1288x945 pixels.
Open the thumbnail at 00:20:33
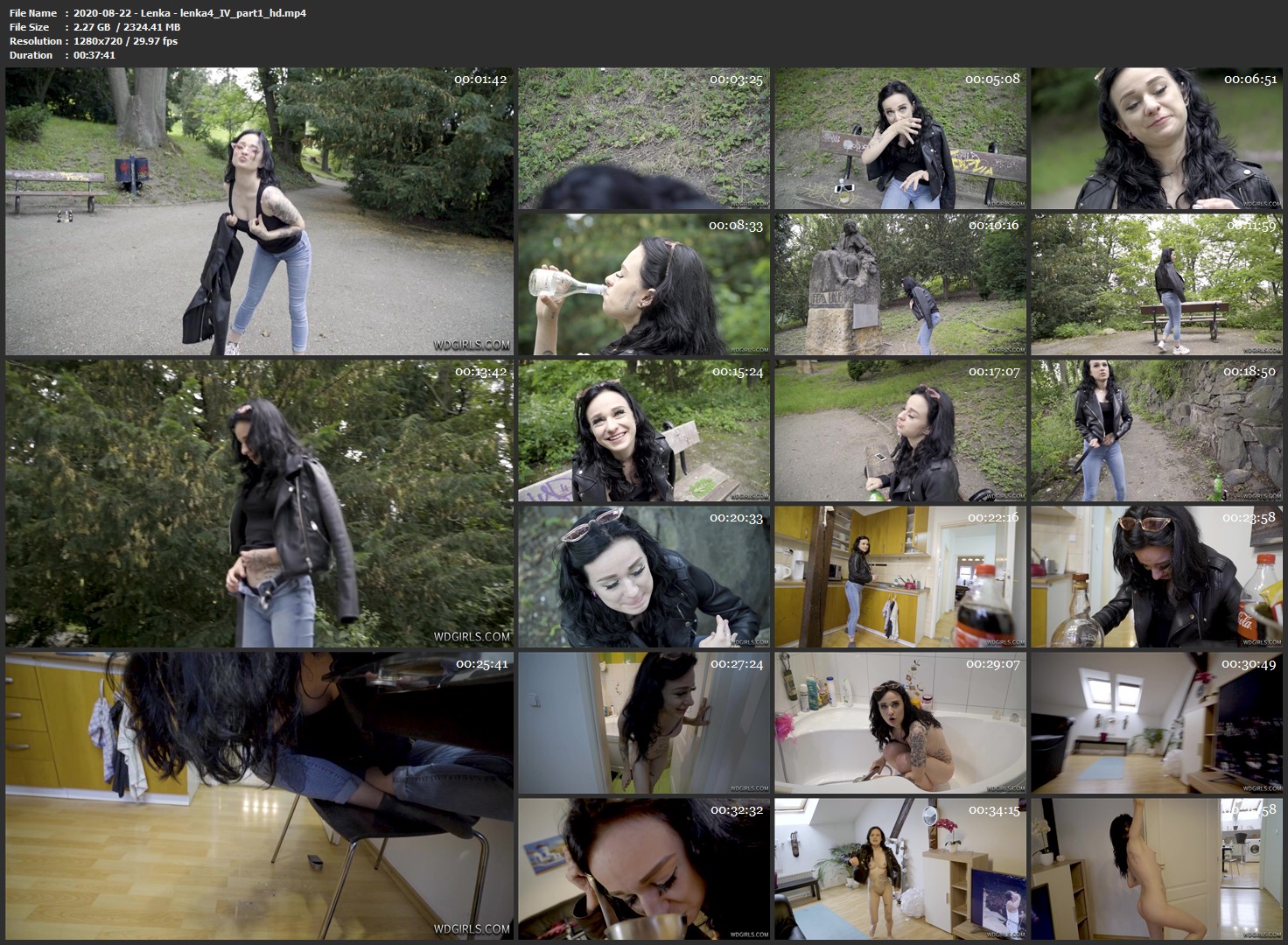coord(644,577)
